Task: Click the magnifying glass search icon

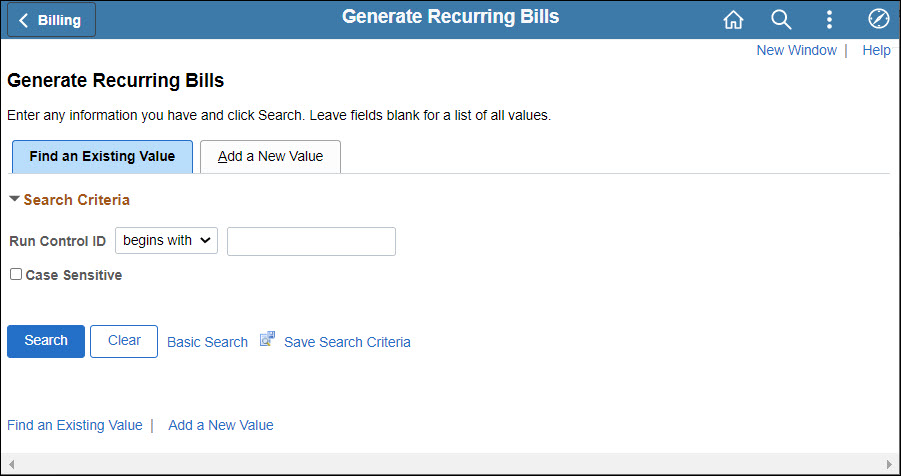Action: pos(781,20)
